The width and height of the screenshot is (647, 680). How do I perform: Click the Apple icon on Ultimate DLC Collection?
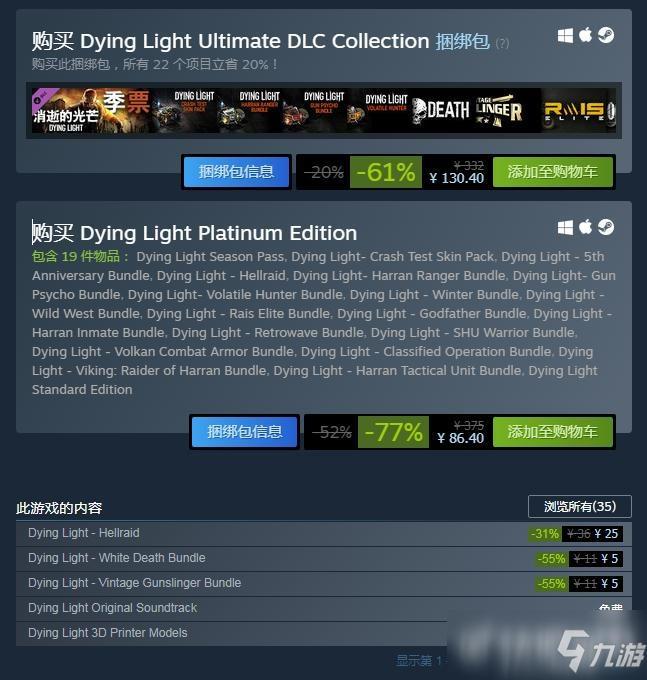coord(585,35)
